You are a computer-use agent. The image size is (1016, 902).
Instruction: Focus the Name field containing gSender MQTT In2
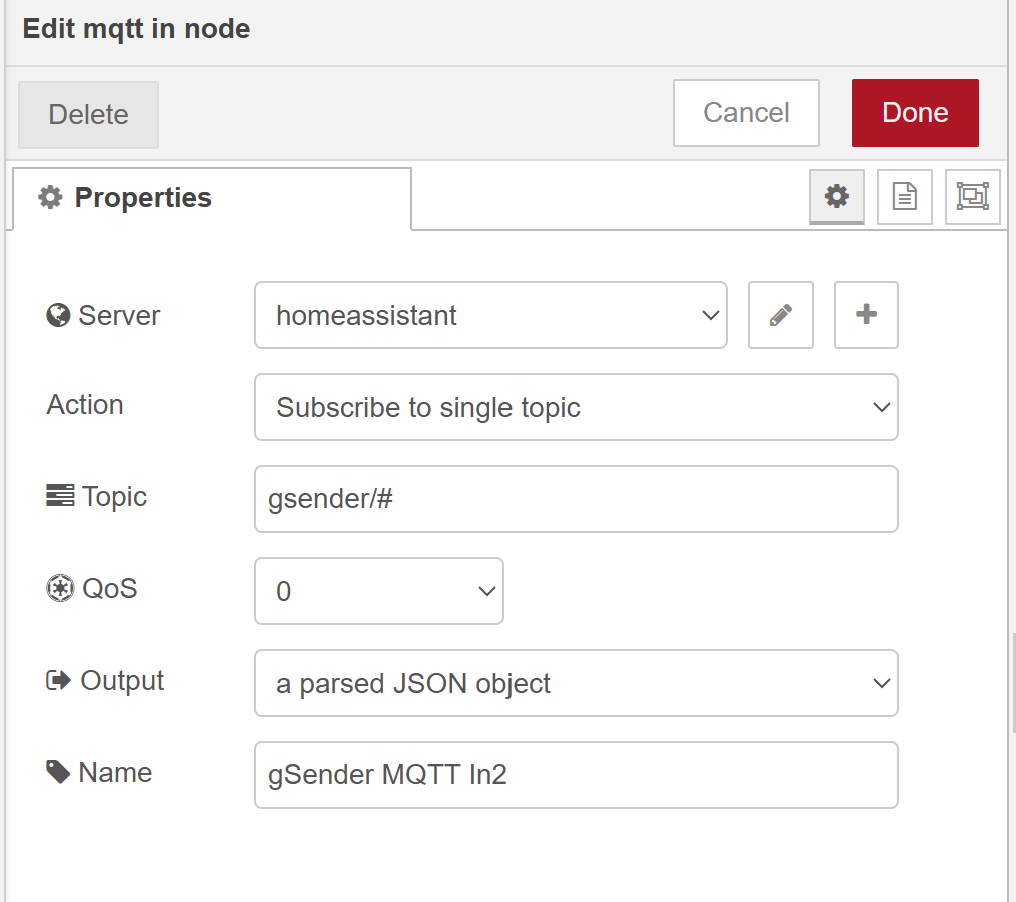point(576,775)
